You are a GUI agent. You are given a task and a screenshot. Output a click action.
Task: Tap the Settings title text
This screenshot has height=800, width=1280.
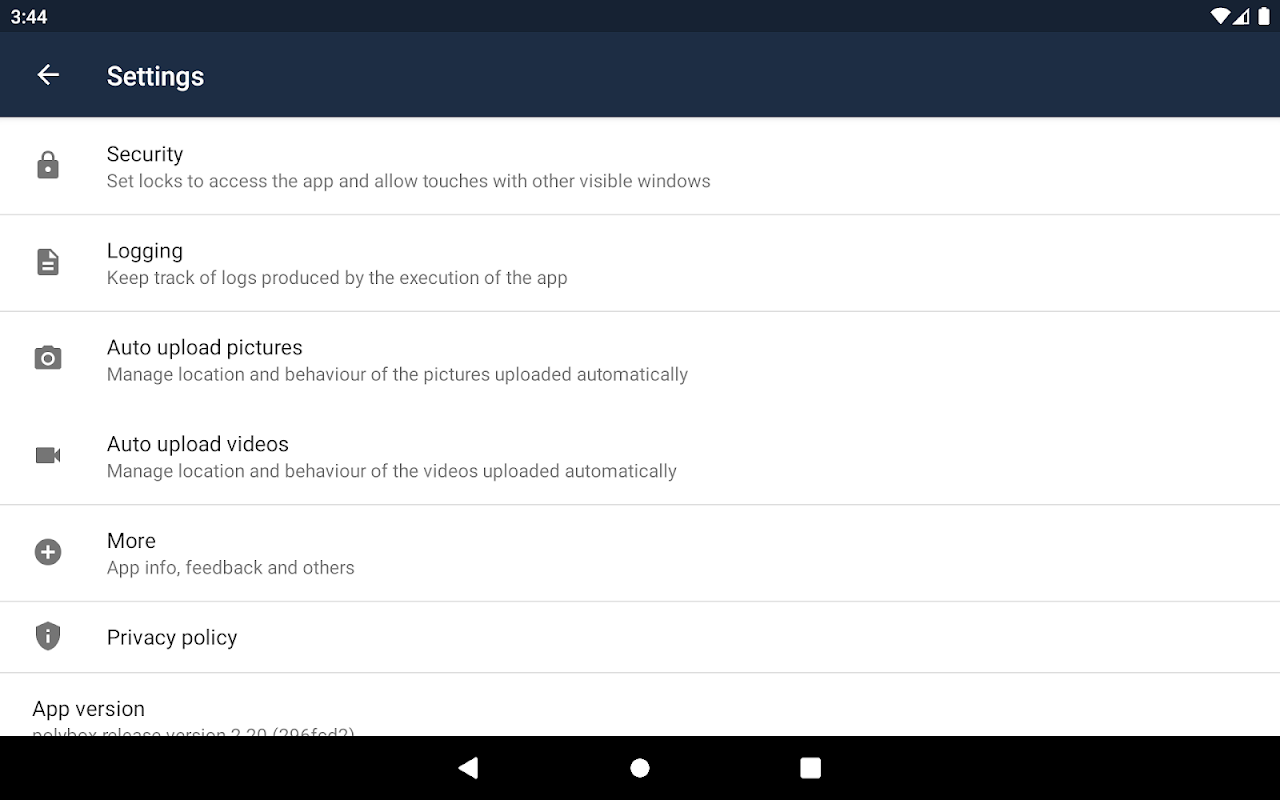point(155,76)
